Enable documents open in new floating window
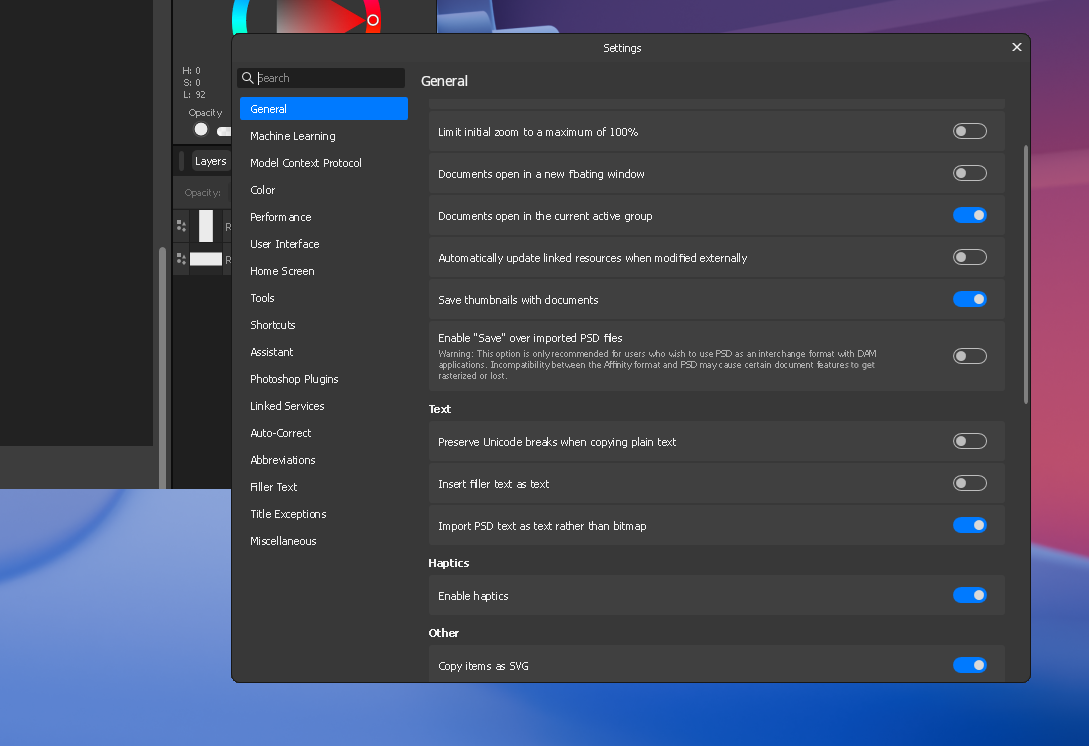The height and width of the screenshot is (746, 1089). click(970, 174)
